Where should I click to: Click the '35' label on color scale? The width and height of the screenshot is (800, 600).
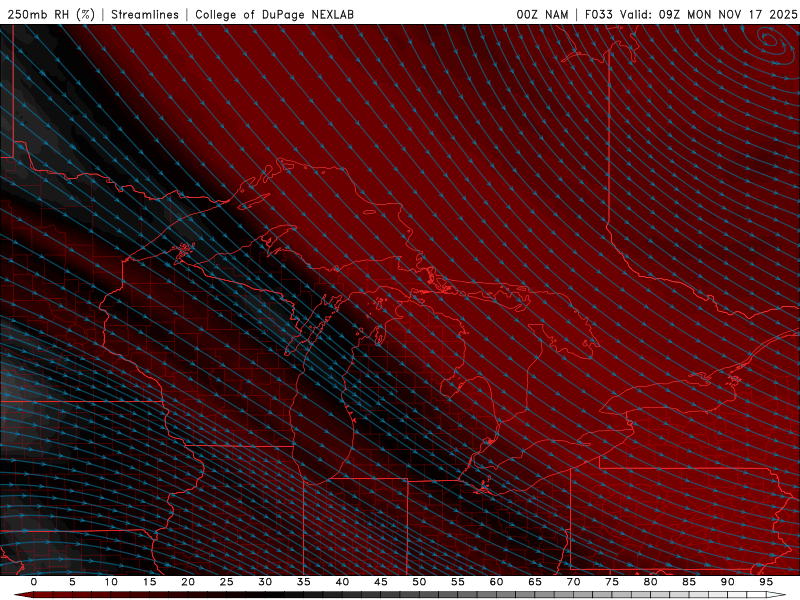pos(304,582)
